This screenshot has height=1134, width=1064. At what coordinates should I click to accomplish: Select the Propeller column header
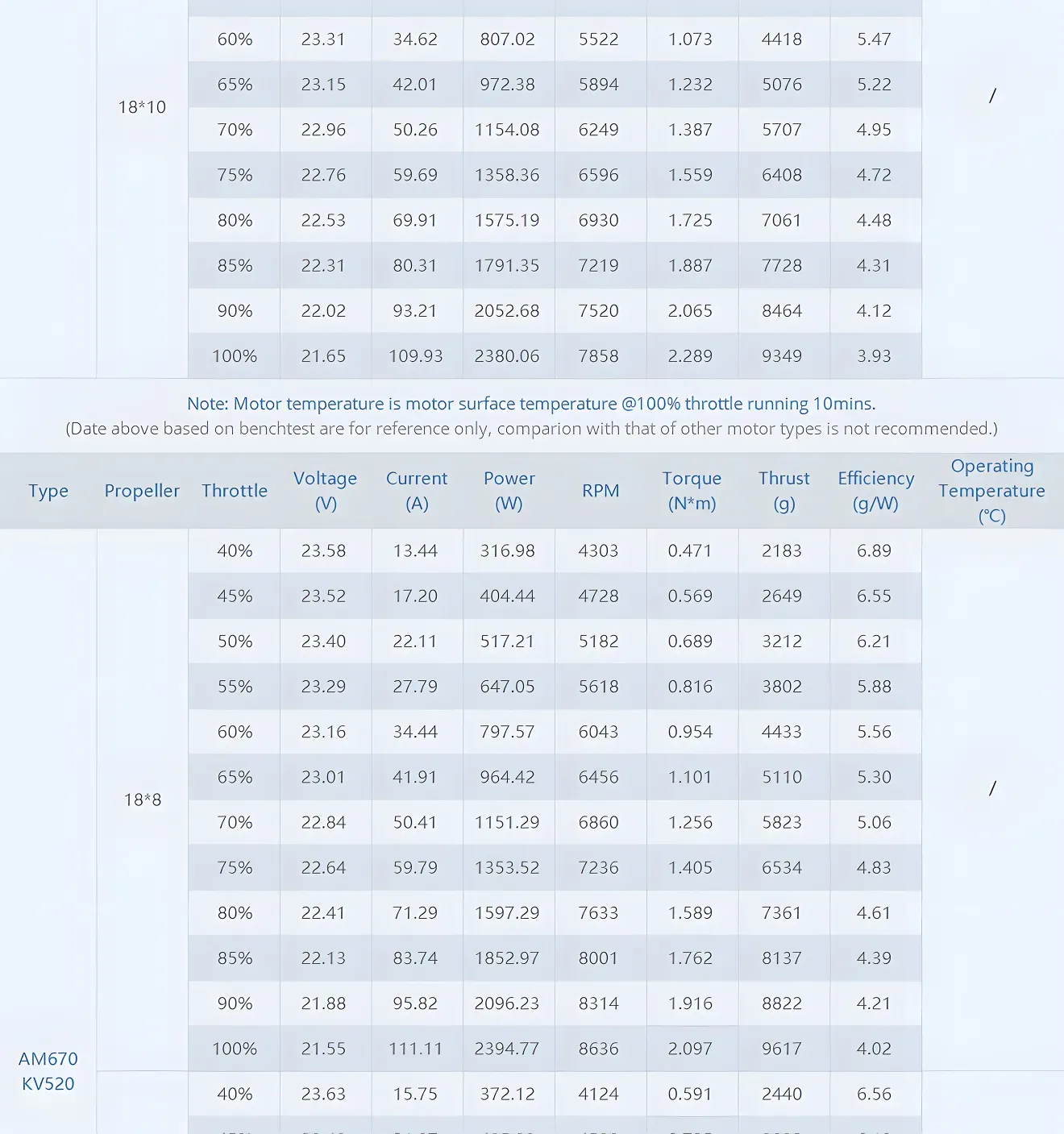coord(142,491)
